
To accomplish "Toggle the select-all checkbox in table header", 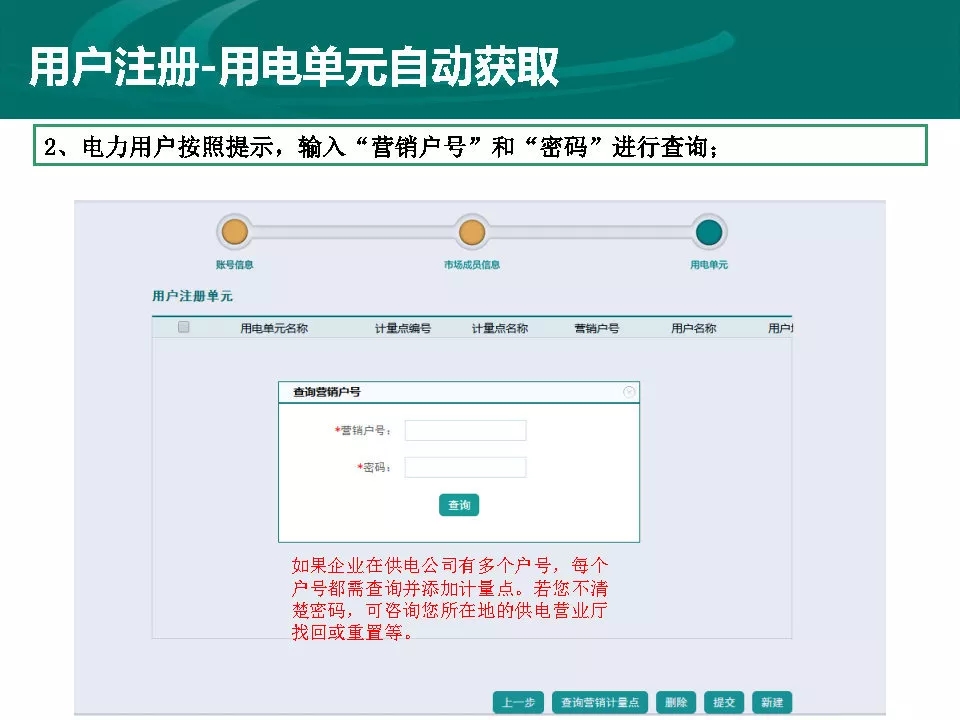I will [183, 327].
